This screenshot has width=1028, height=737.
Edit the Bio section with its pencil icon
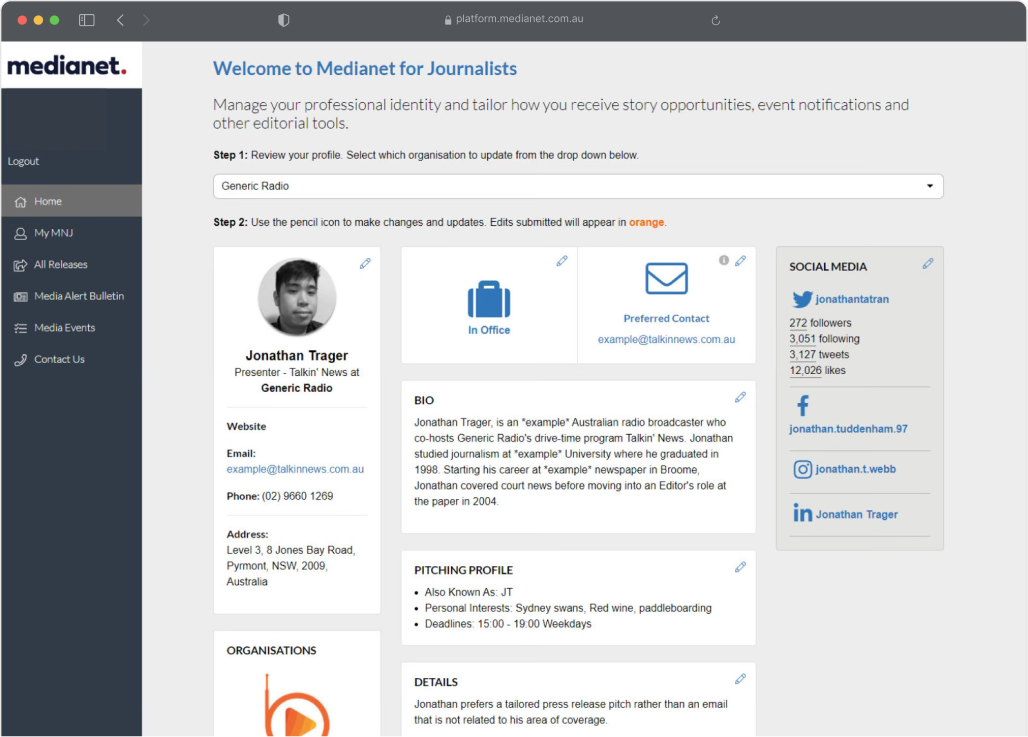pyautogui.click(x=740, y=397)
